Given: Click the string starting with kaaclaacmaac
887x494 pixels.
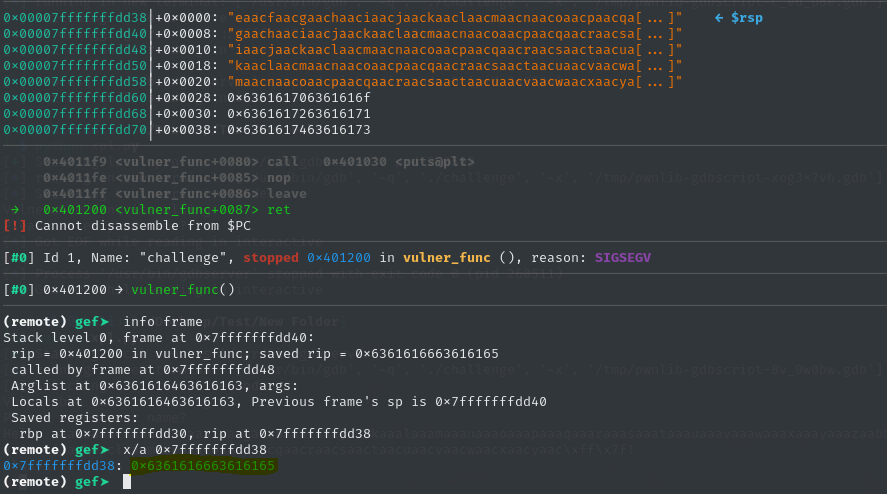Looking at the screenshot, I should tap(455, 66).
